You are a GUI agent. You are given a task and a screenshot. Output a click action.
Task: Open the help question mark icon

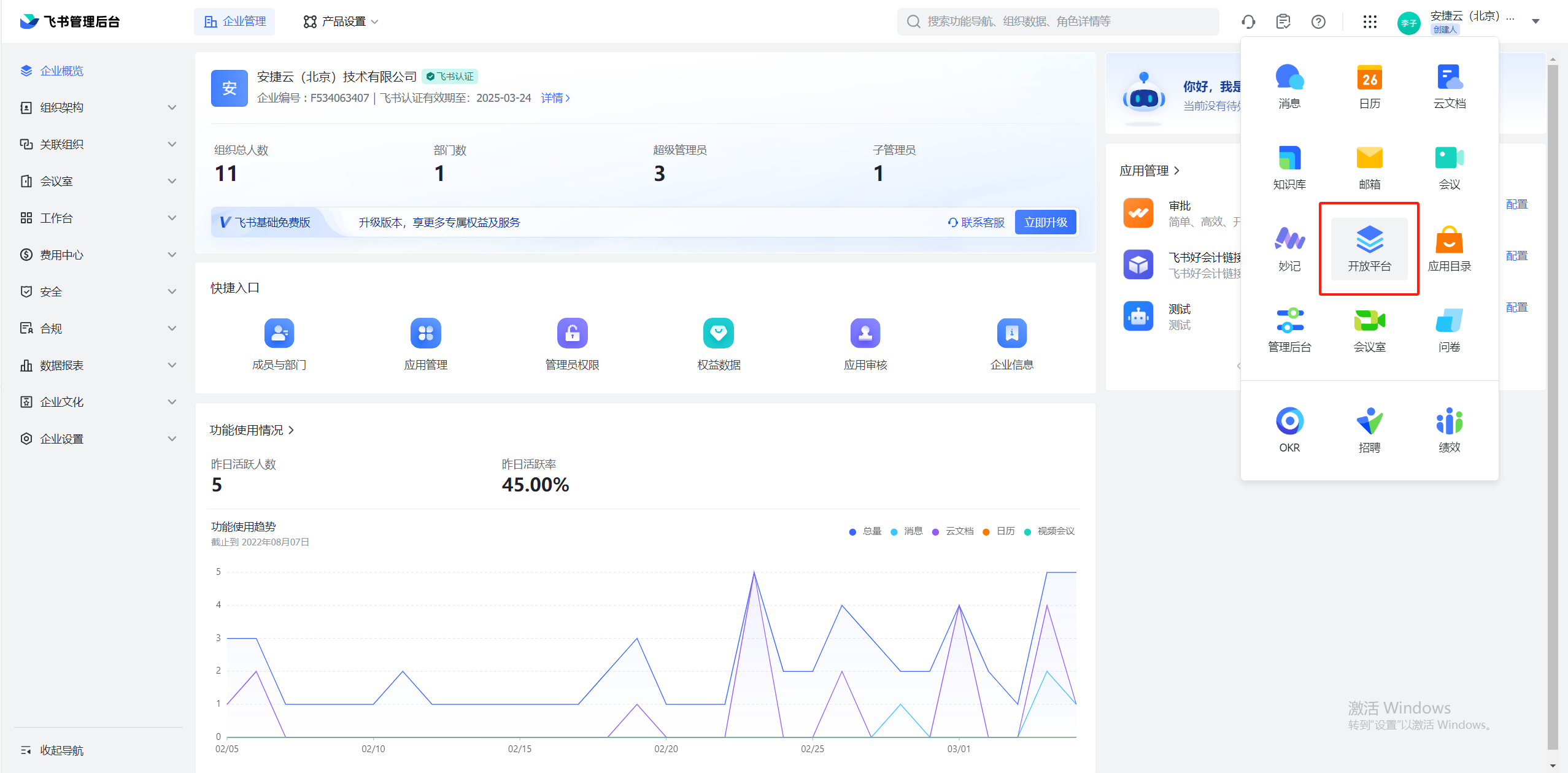coord(1318,22)
